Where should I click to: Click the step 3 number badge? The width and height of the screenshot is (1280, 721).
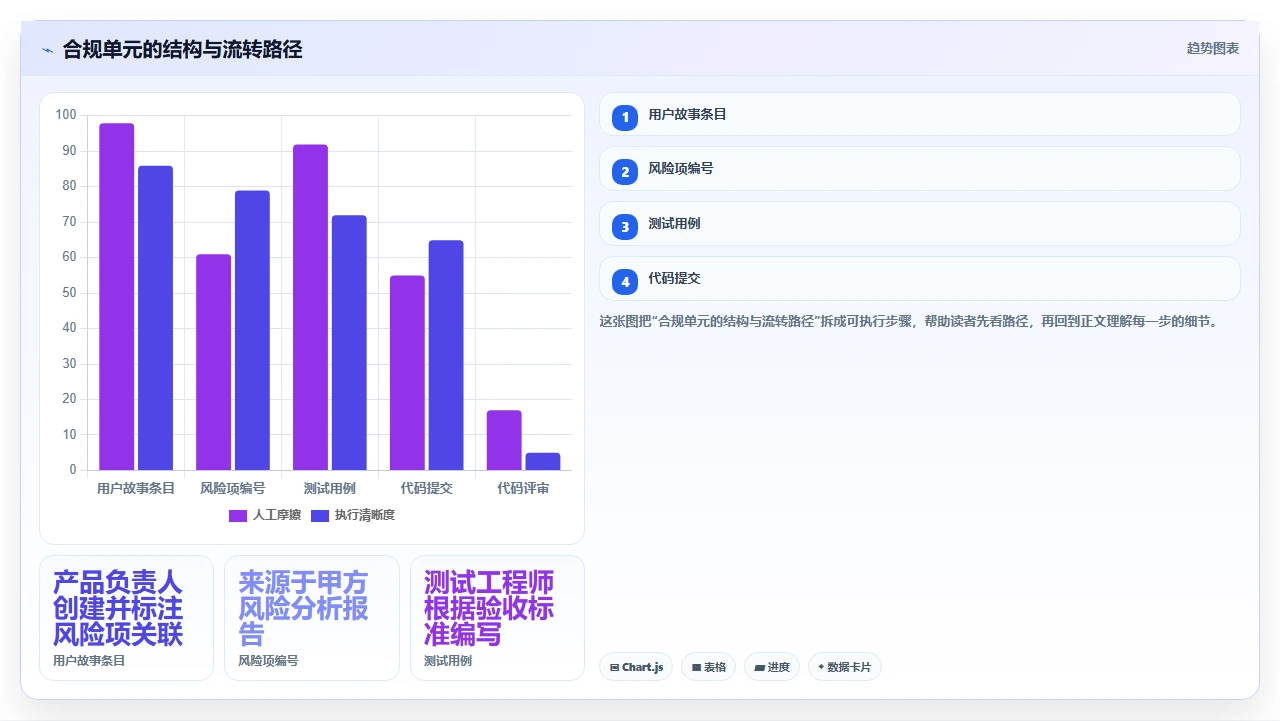click(625, 227)
